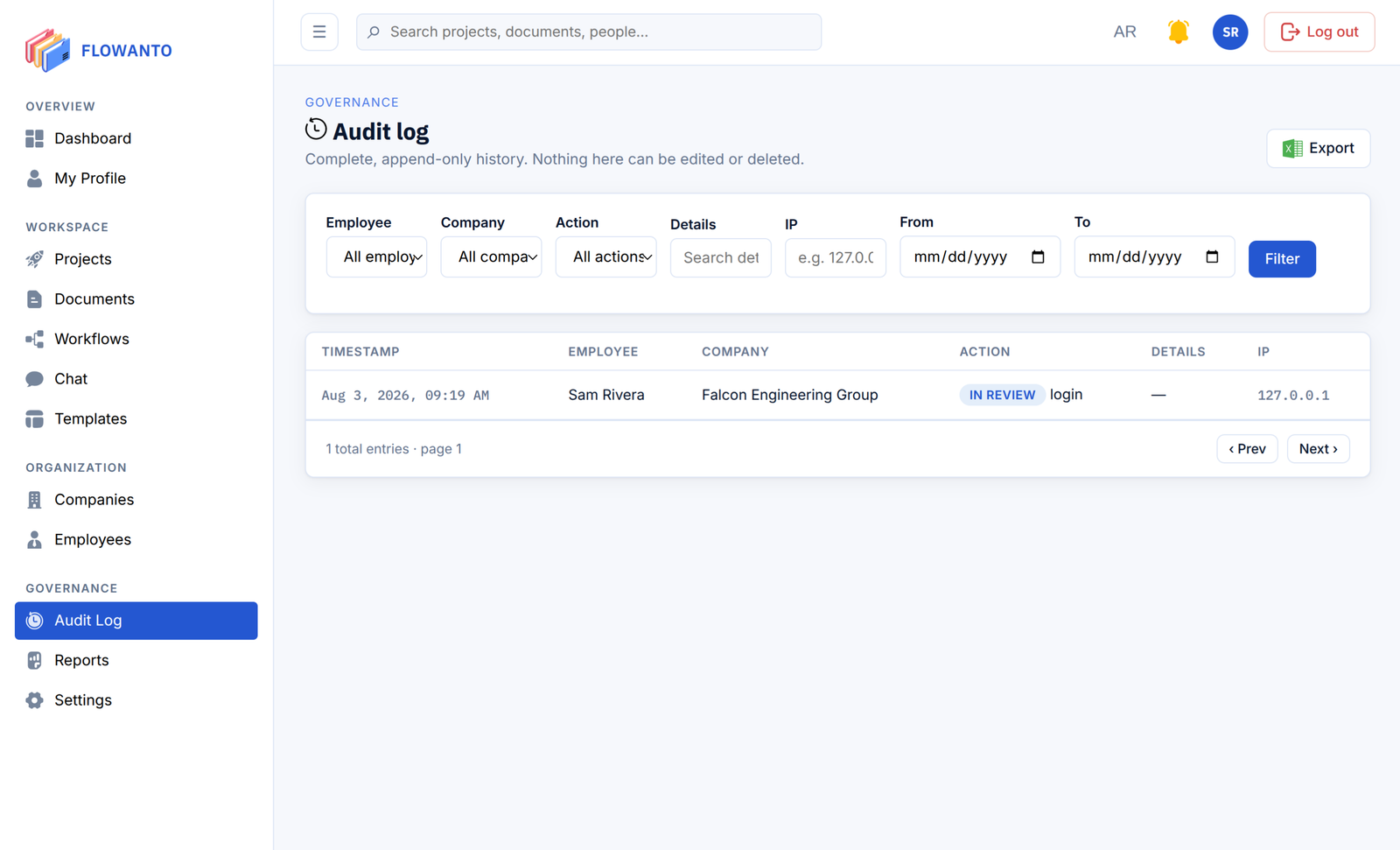Focus the Details search field
Viewport: 1400px width, 850px height.
[x=720, y=258]
